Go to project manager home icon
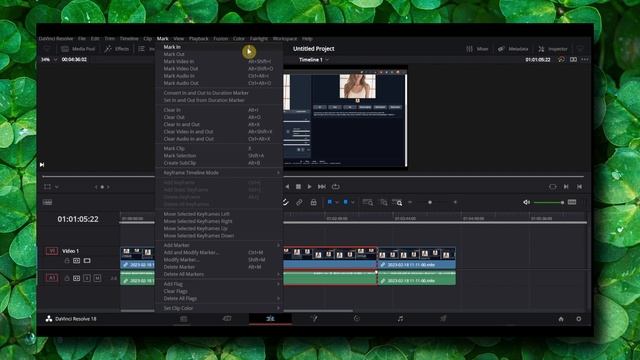The width and height of the screenshot is (640, 360). [x=561, y=319]
